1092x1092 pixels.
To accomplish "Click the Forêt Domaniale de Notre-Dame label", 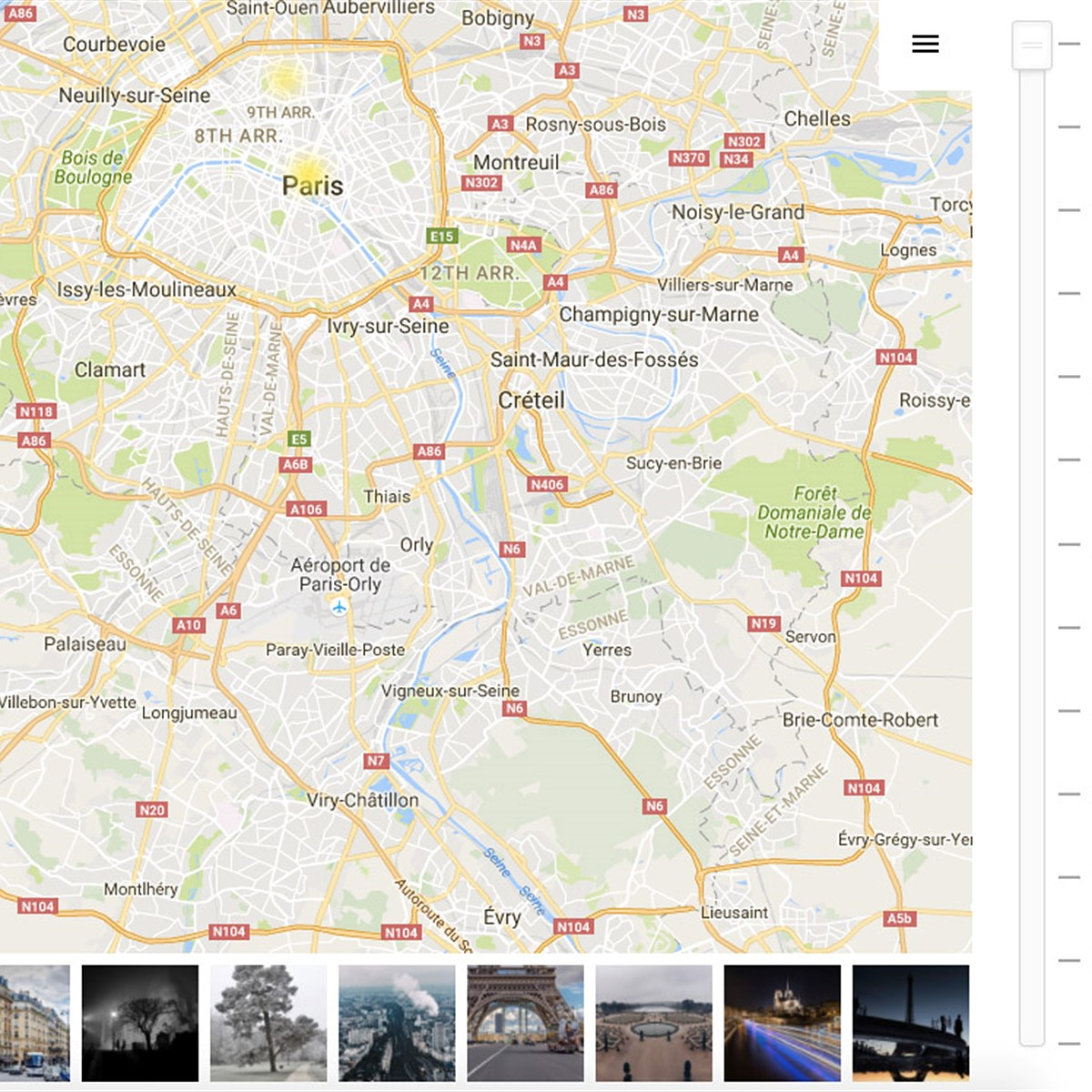I will click(814, 512).
